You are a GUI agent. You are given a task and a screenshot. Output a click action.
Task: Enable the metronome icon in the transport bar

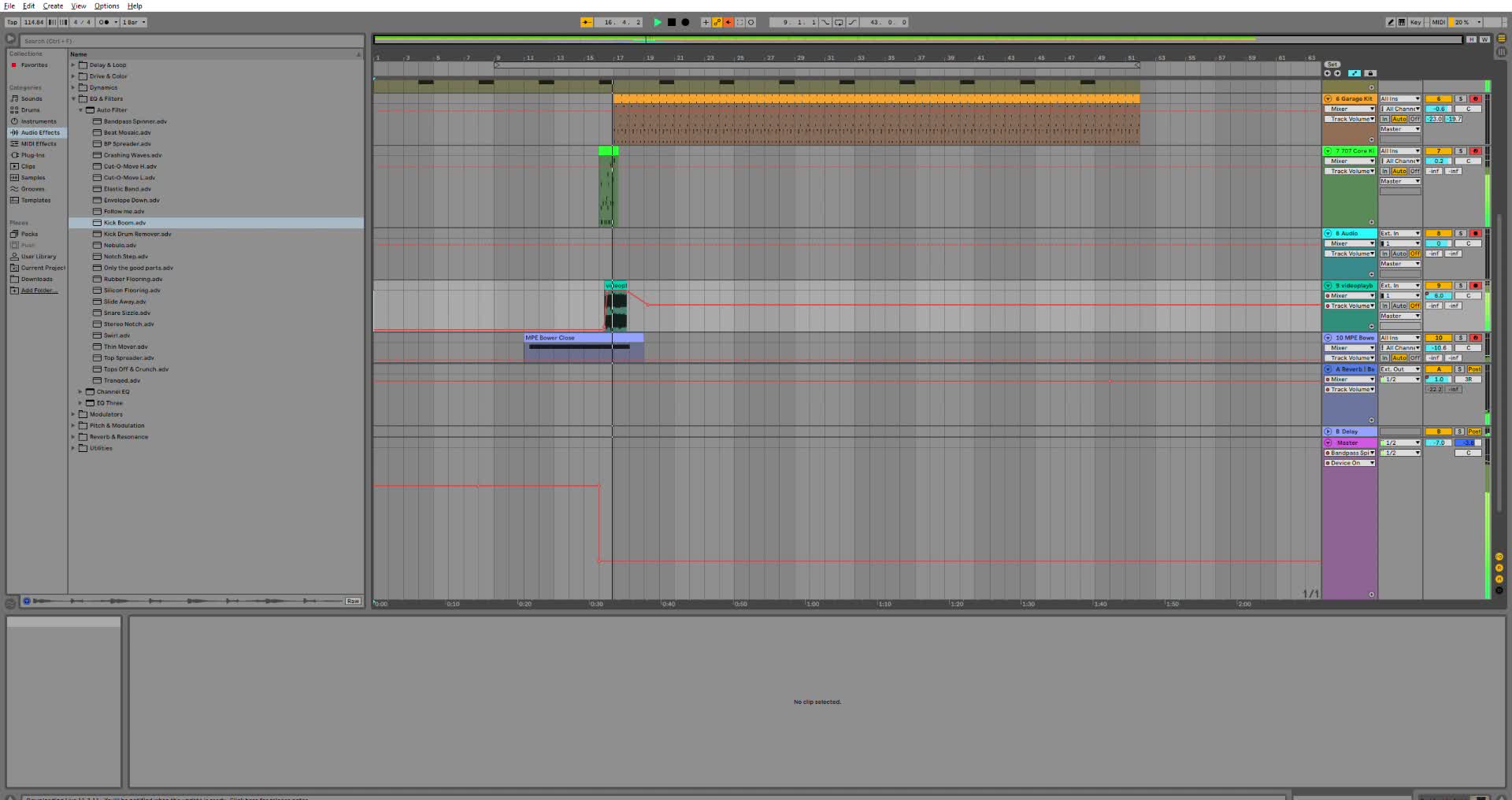tap(751, 22)
